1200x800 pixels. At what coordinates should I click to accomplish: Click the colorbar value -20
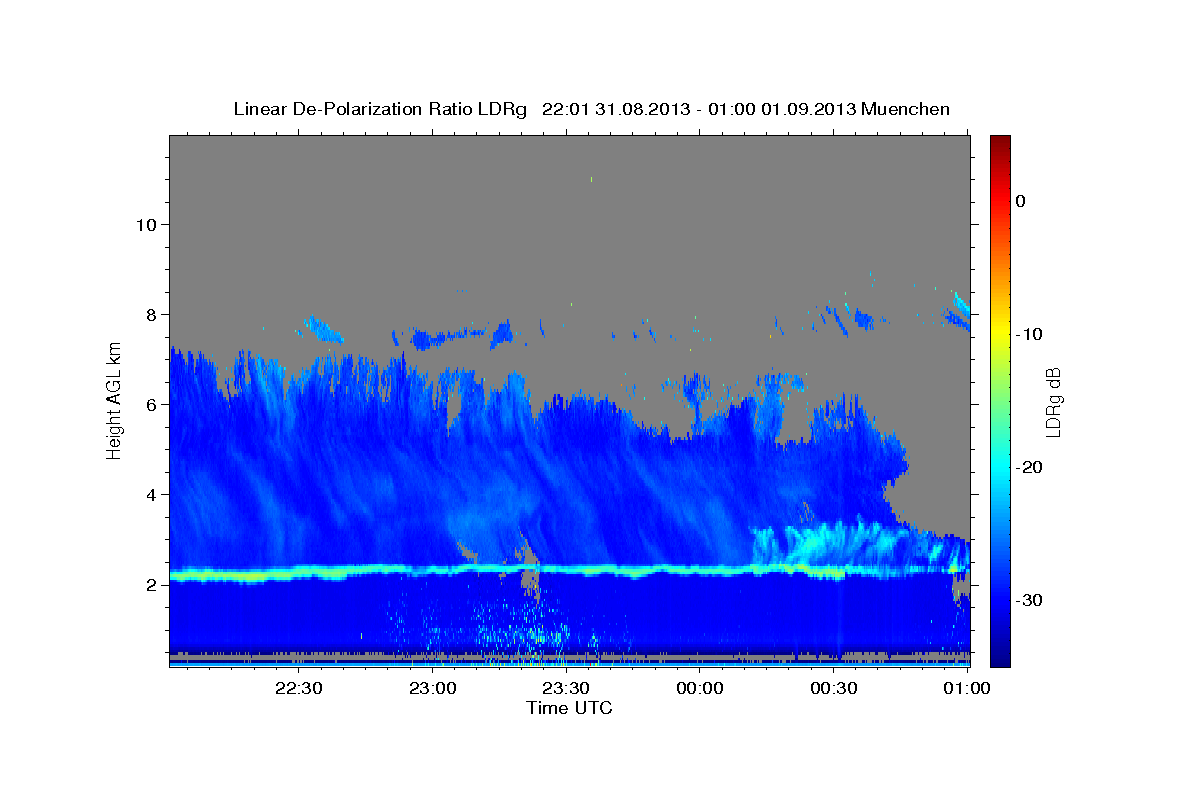[x=1029, y=467]
